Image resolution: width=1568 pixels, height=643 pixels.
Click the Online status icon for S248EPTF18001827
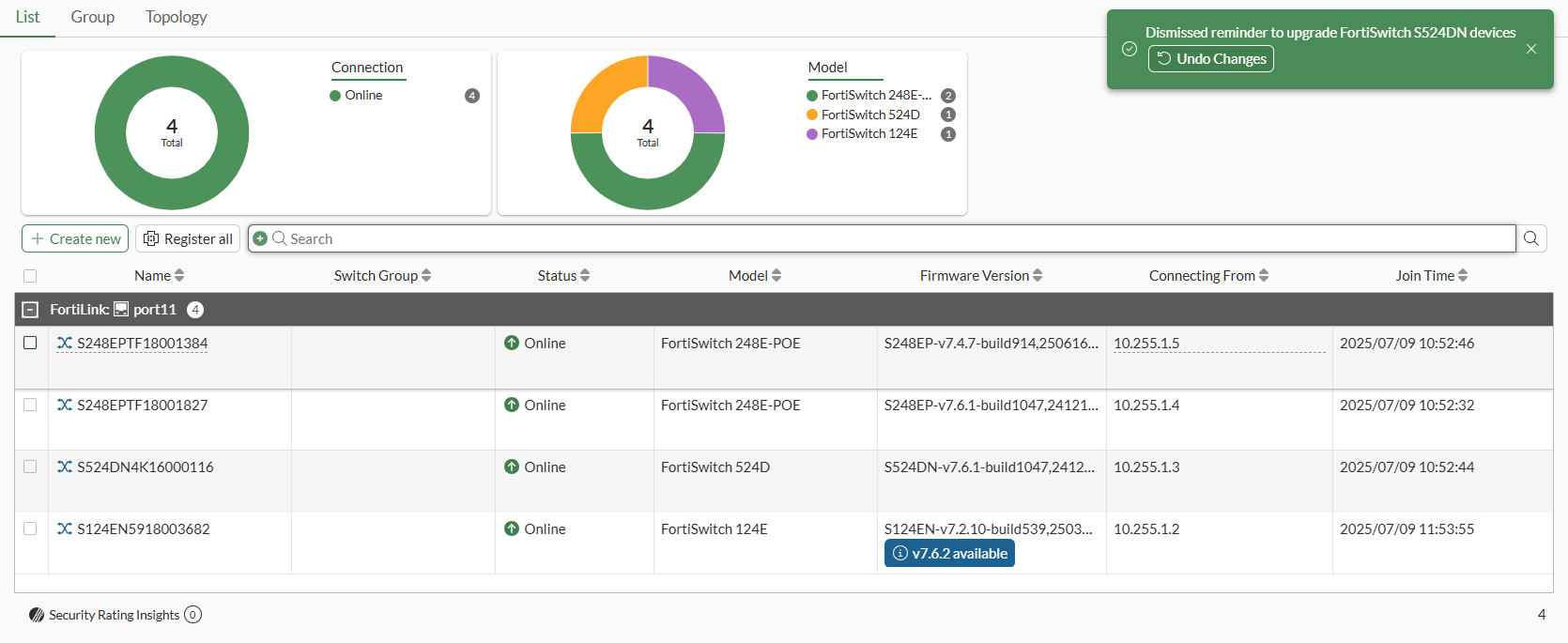click(512, 406)
